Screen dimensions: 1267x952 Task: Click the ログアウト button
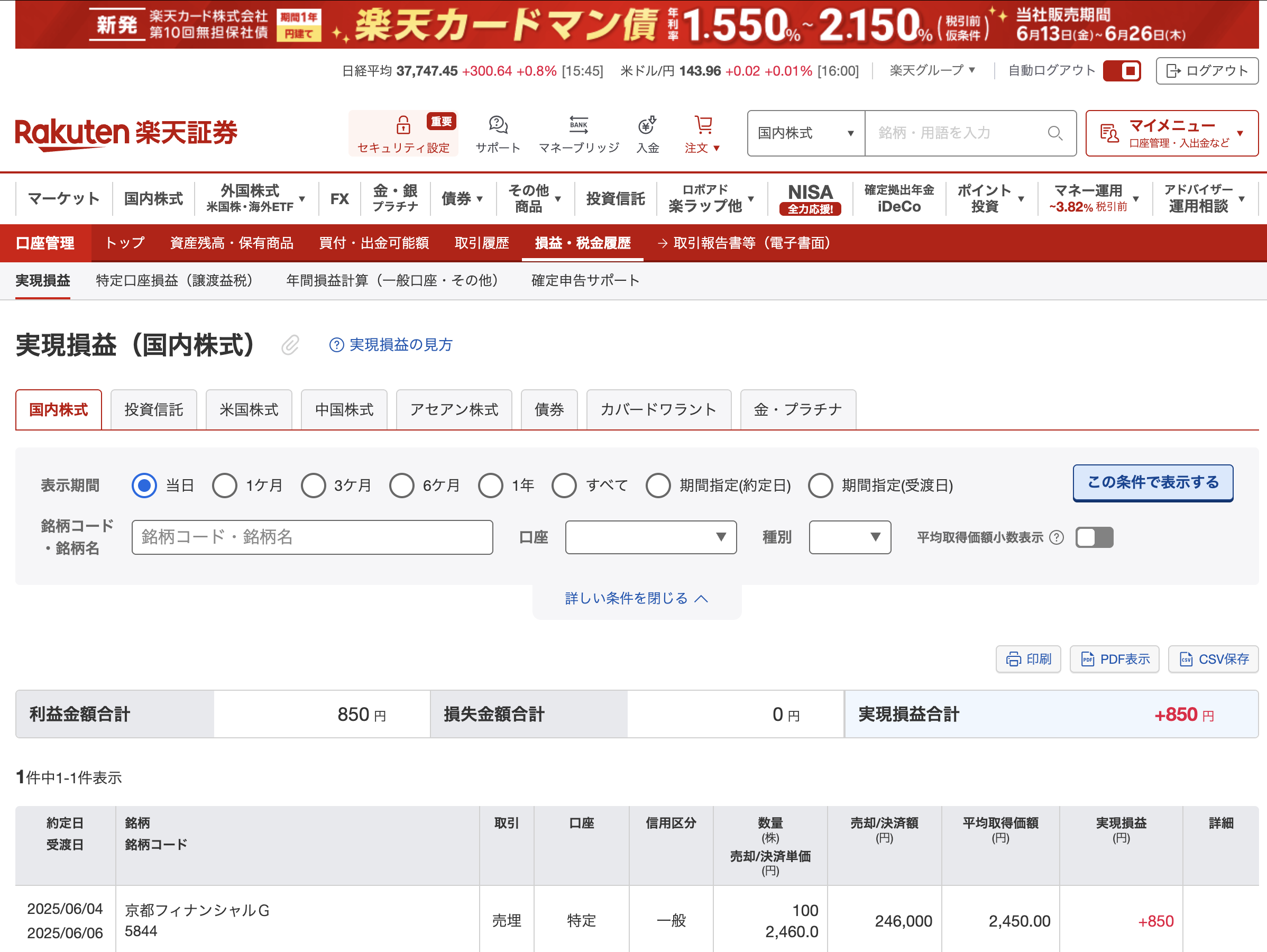click(1206, 71)
